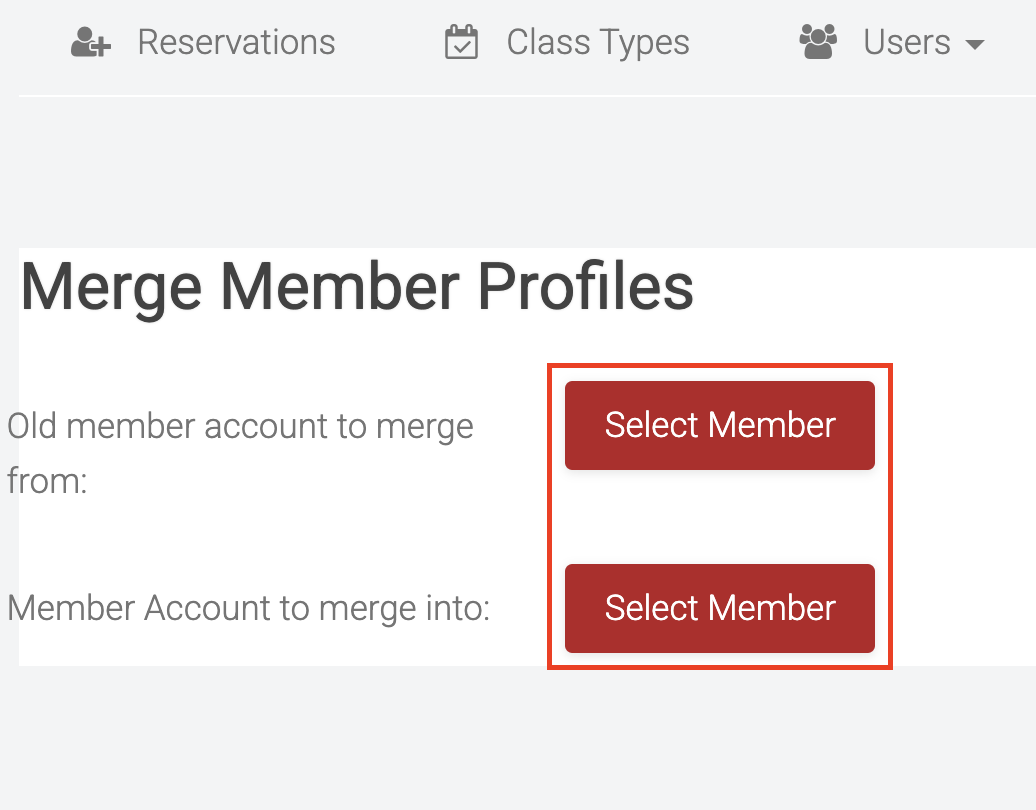Click Select Member for the account to merge into

[x=718, y=608]
